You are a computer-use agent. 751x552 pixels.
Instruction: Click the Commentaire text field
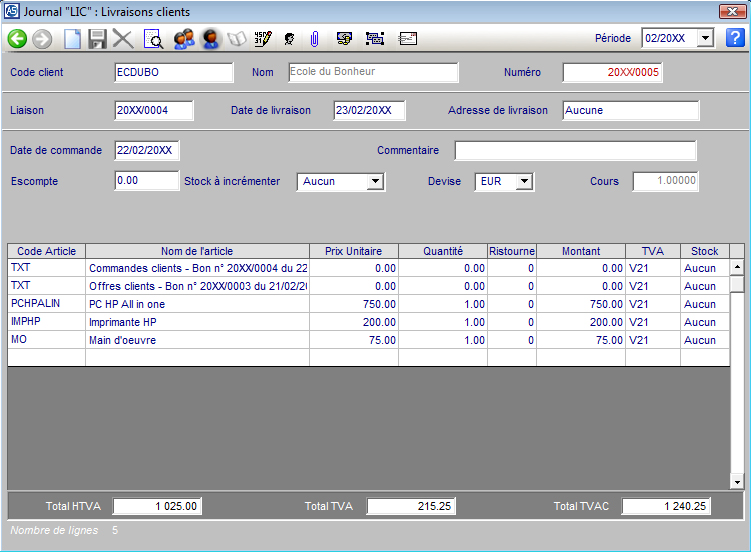575,151
